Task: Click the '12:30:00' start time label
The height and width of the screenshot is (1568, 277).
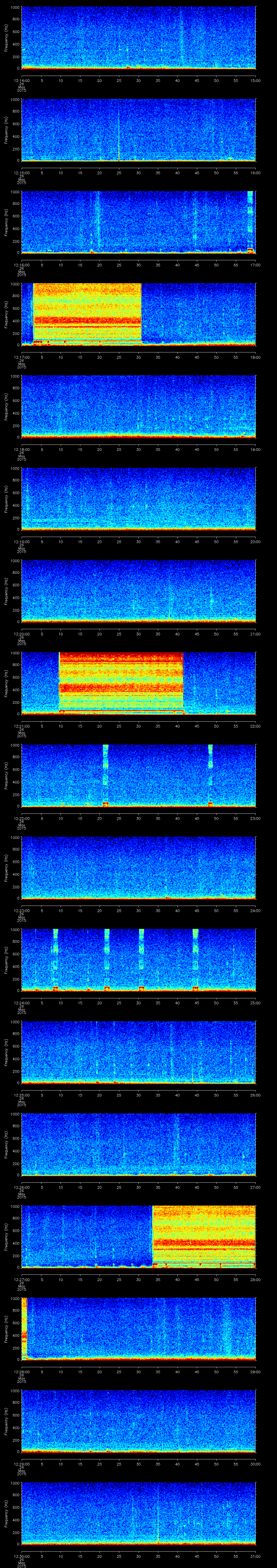Action: tap(21, 1556)
